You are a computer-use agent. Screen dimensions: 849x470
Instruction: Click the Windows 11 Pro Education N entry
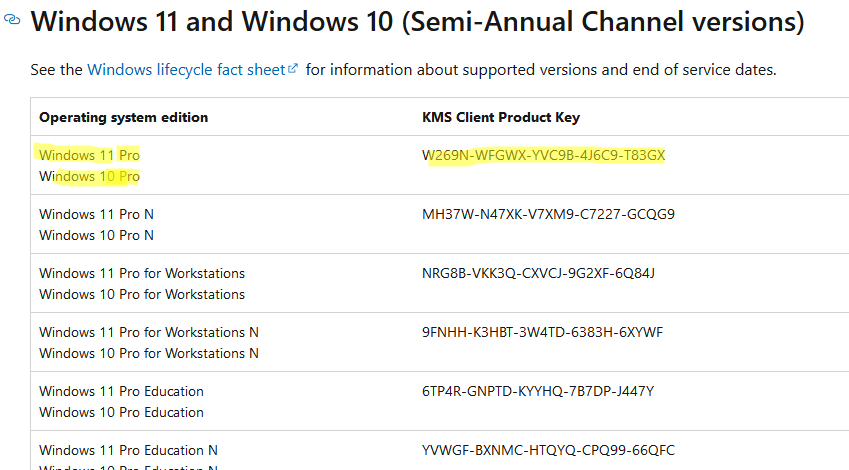pyautogui.click(x=128, y=451)
